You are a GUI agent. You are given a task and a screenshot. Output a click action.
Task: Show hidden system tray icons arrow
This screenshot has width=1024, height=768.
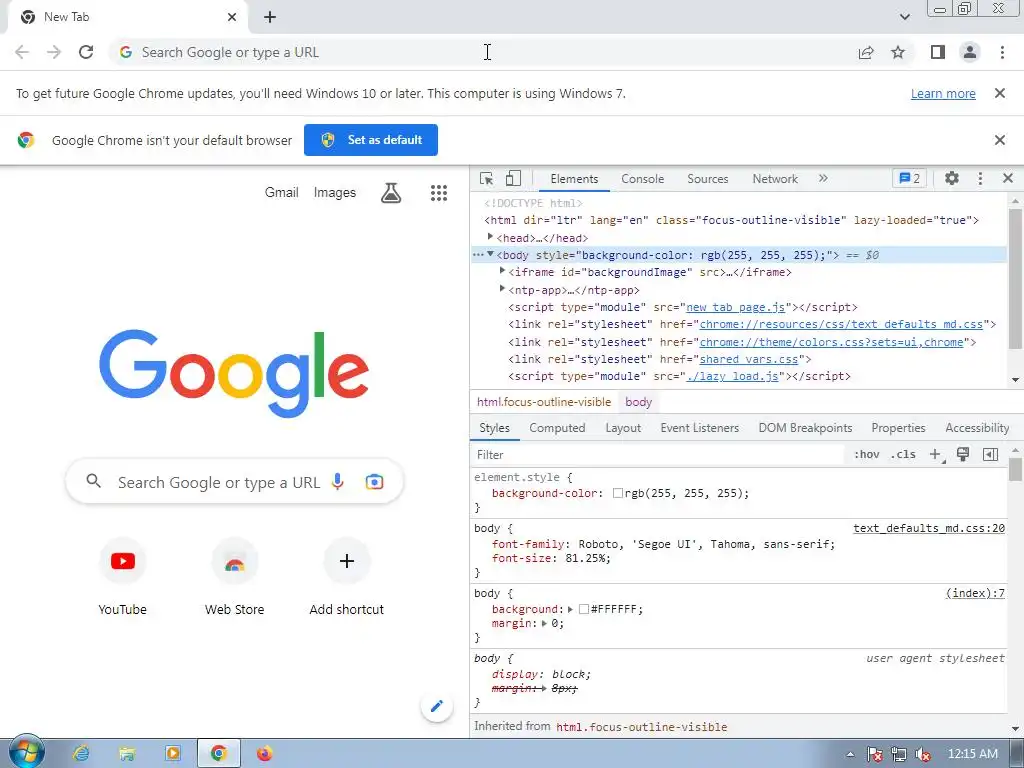point(850,754)
